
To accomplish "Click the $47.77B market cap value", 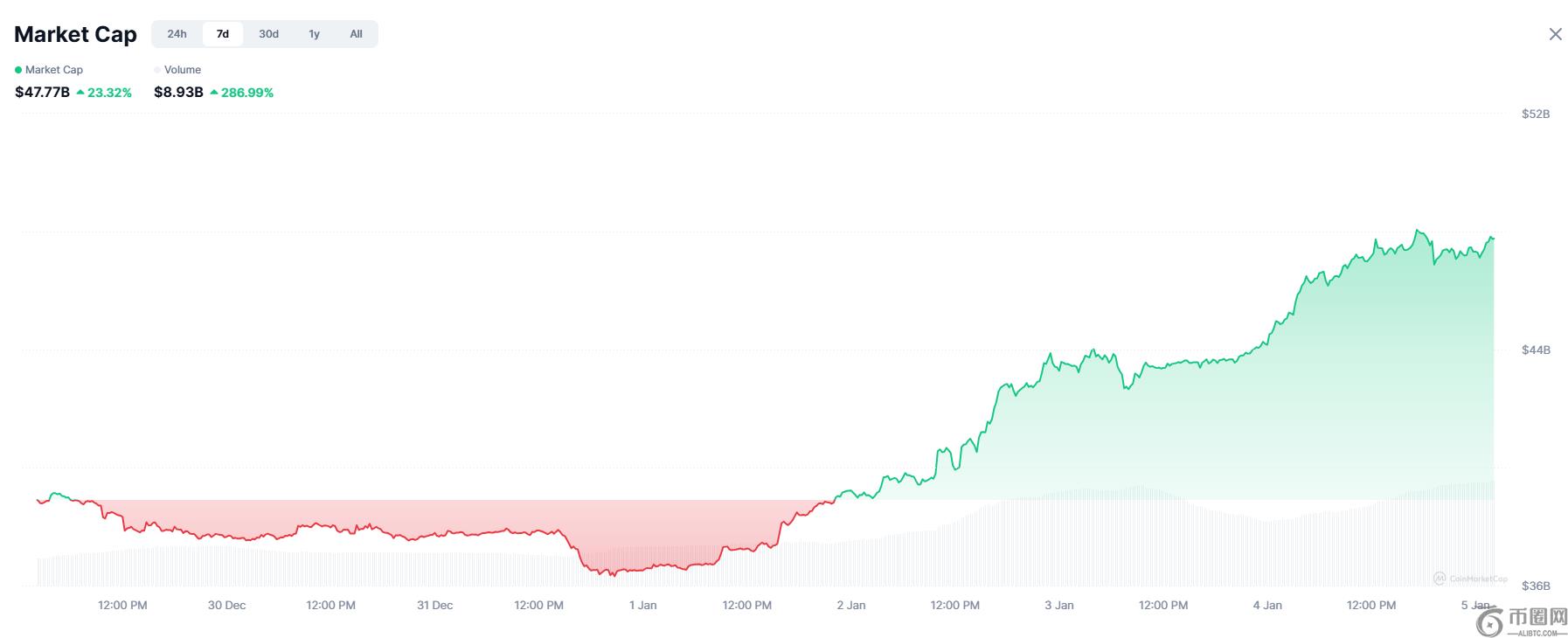I will (42, 92).
